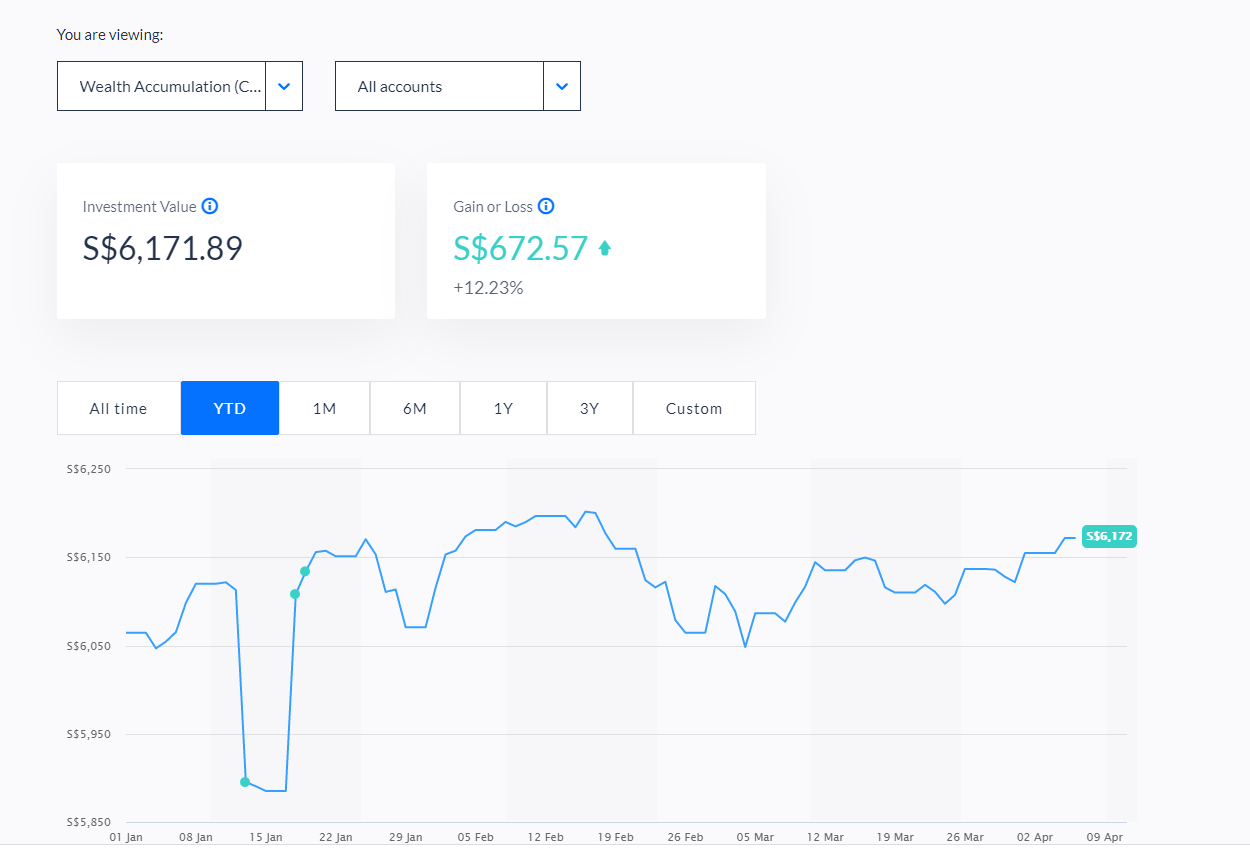Click the S$672.57 gain value
The height and width of the screenshot is (852, 1250).
point(521,247)
